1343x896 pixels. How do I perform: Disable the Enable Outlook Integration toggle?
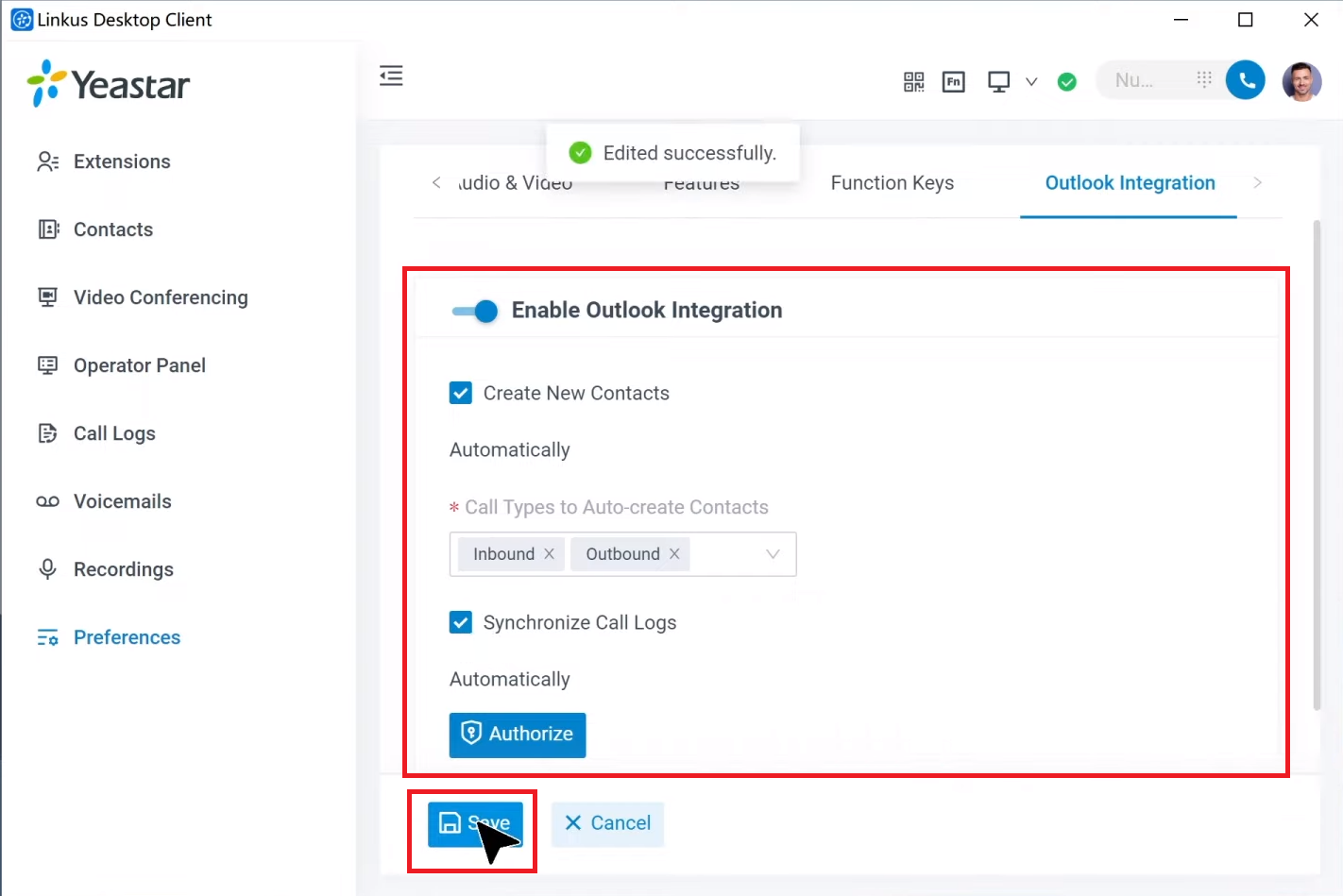click(474, 311)
